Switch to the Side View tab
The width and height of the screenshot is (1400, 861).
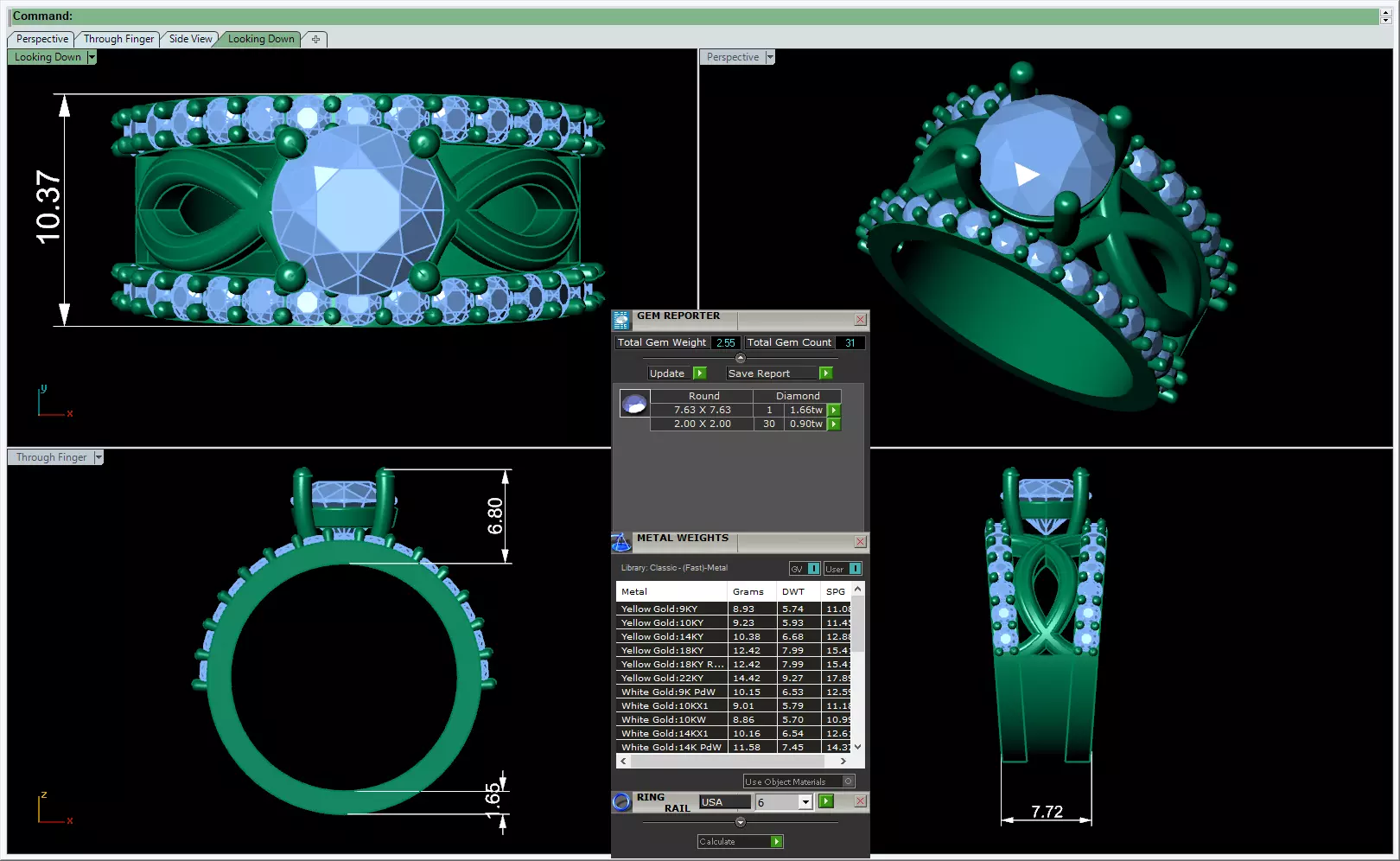pyautogui.click(x=190, y=39)
